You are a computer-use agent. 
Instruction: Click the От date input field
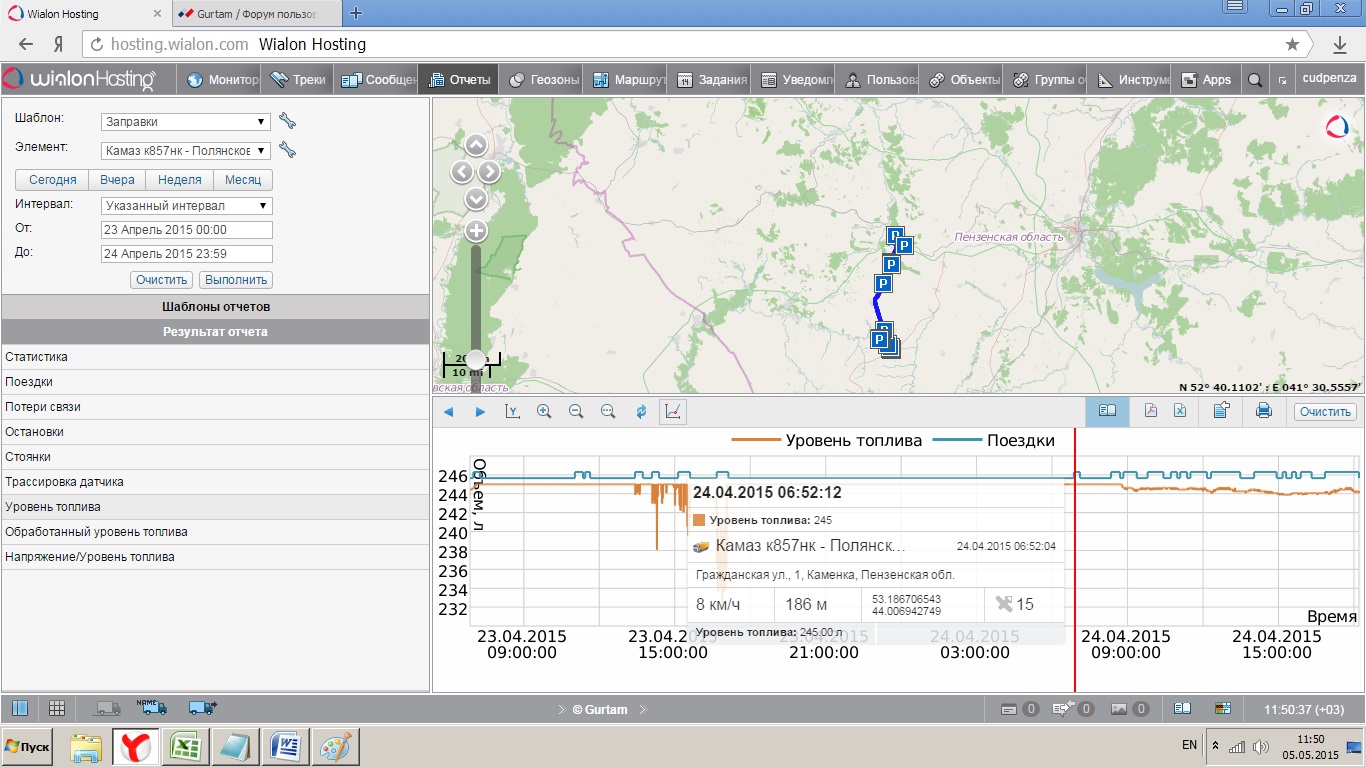coord(186,230)
